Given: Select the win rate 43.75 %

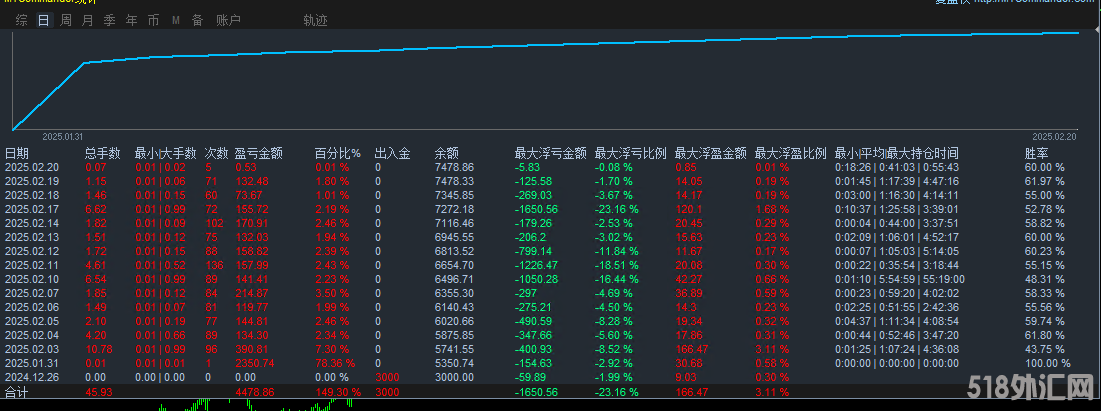Looking at the screenshot, I should (x=1046, y=349).
